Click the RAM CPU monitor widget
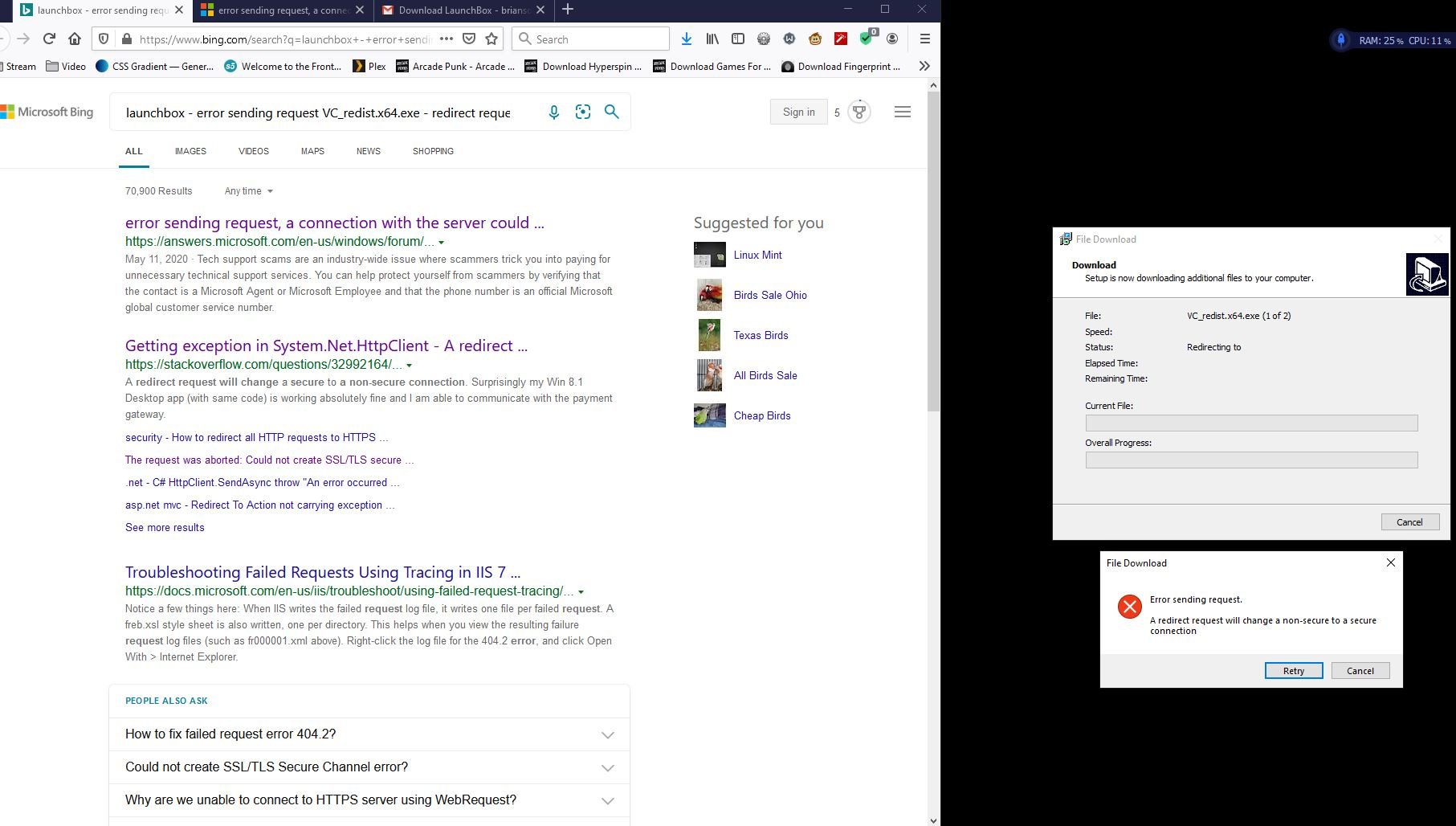Image resolution: width=1456 pixels, height=826 pixels. pos(1392,40)
